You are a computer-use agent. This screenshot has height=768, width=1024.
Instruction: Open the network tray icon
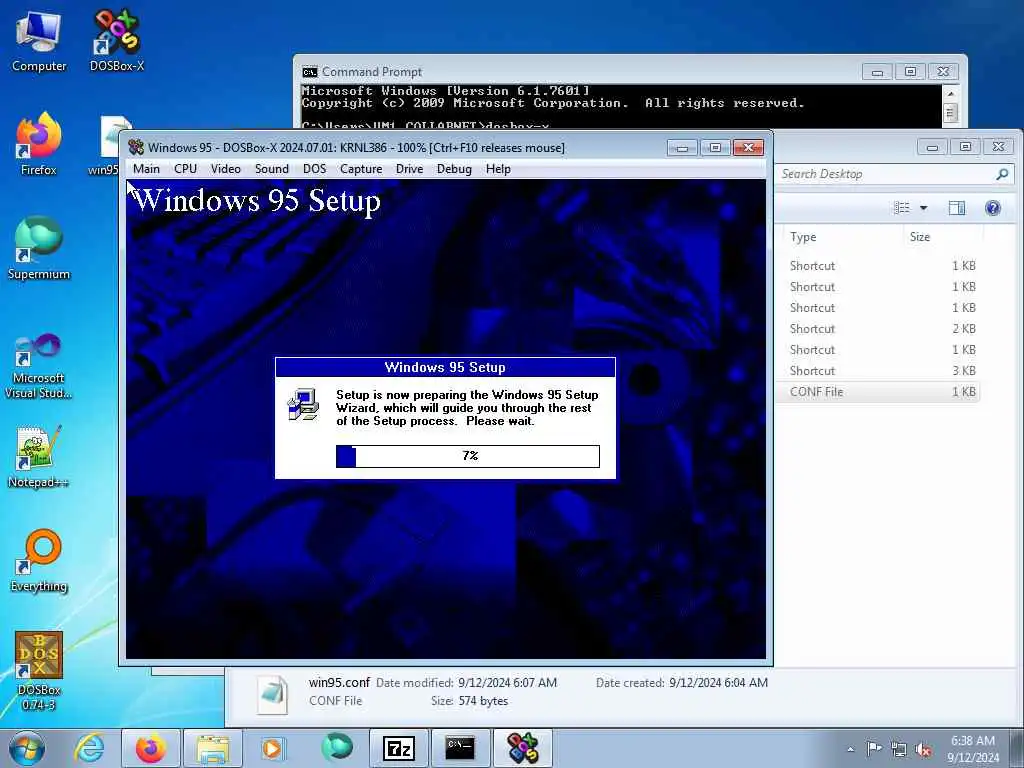[x=899, y=749]
